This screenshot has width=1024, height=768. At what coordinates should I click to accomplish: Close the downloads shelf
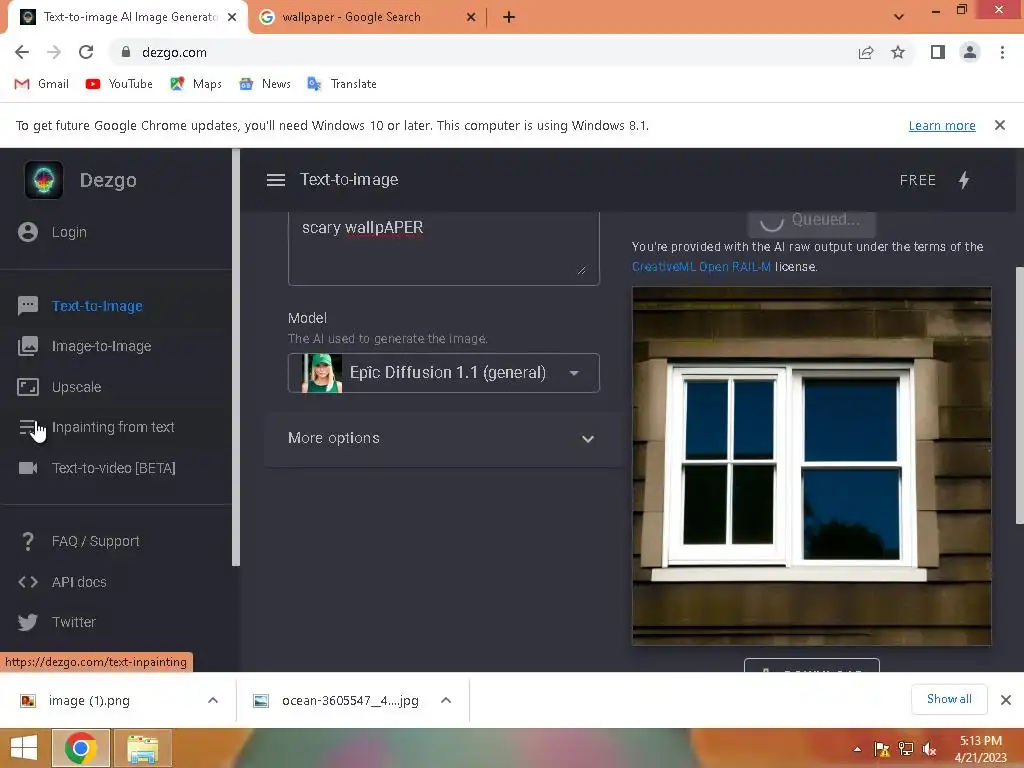[1006, 700]
